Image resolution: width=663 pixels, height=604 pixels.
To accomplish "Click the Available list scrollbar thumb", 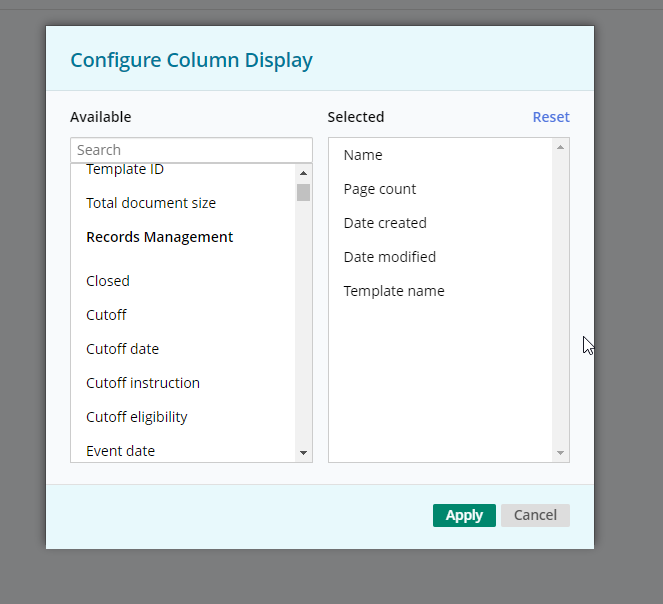I will 303,192.
